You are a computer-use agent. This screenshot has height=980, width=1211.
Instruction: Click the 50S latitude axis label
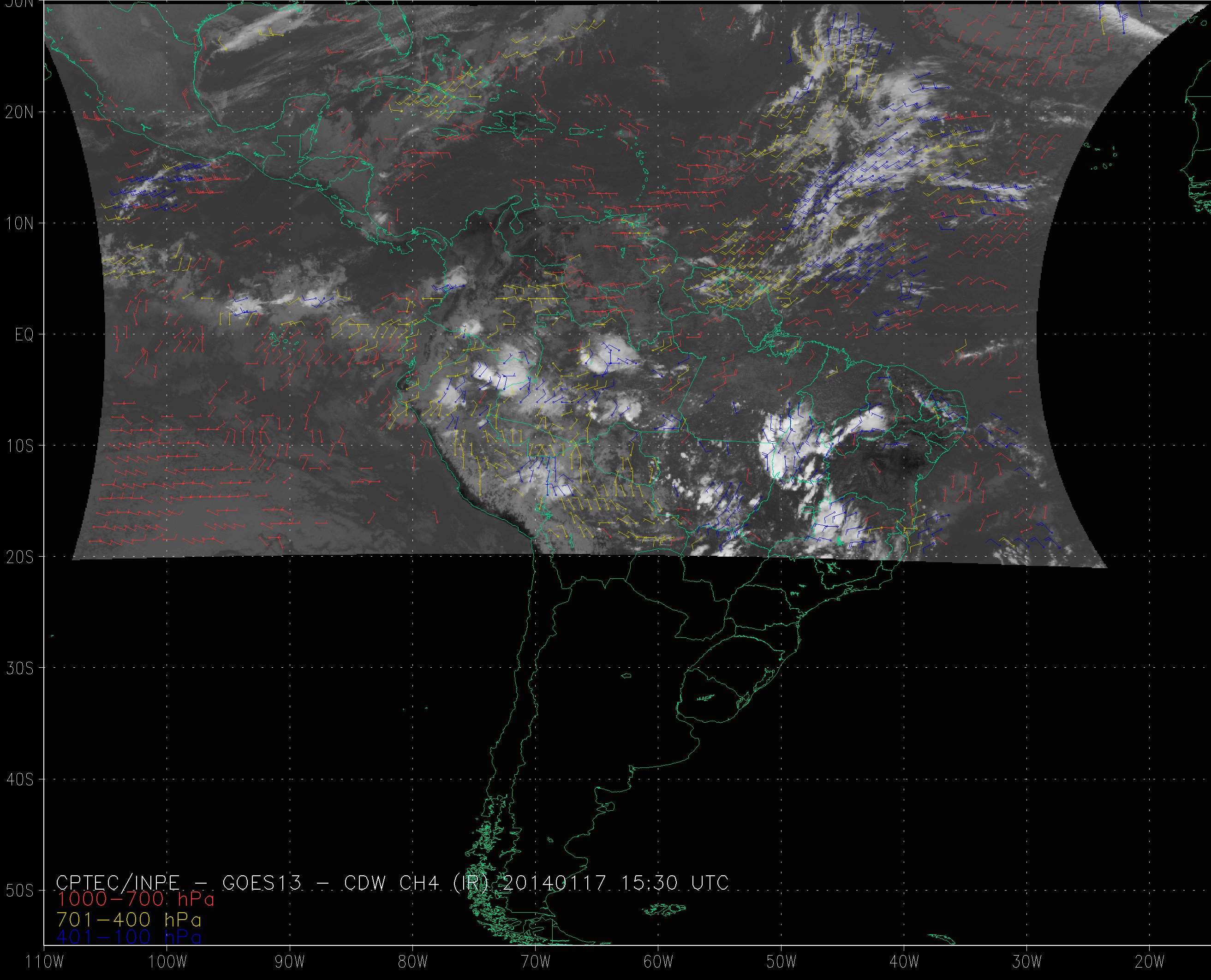[19, 891]
